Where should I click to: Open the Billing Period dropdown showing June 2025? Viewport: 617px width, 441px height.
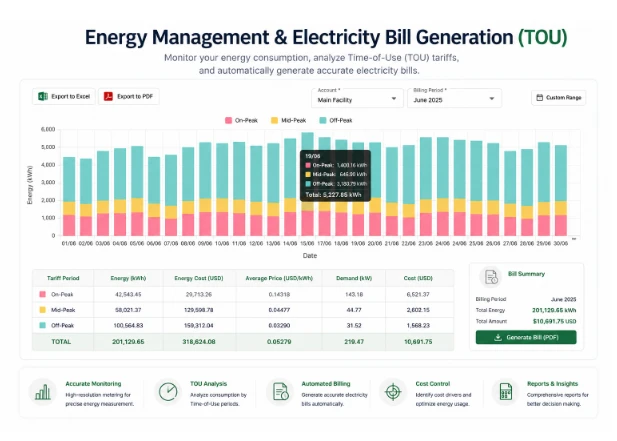click(454, 98)
